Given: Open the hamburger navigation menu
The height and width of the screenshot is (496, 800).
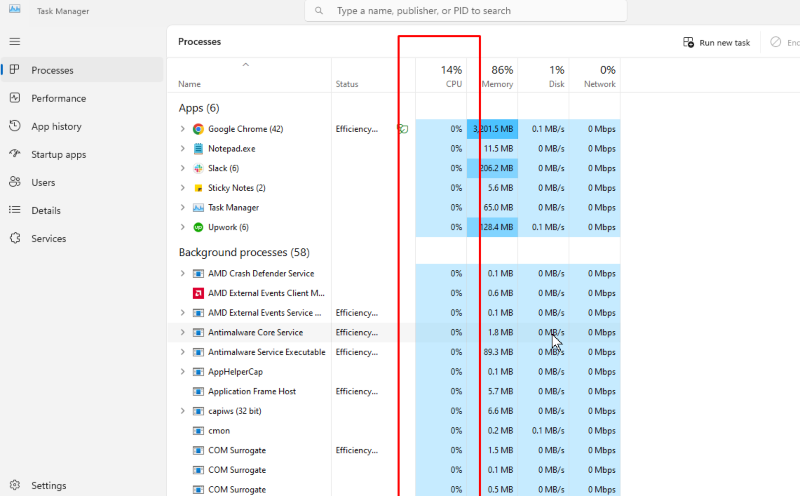Looking at the screenshot, I should [15, 41].
